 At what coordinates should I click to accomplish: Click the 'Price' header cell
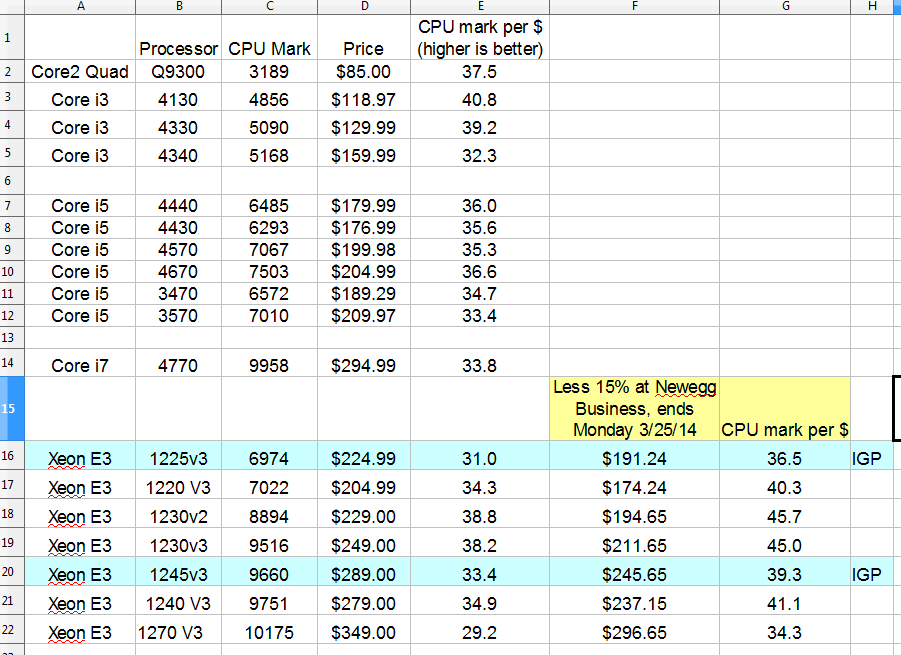[364, 37]
